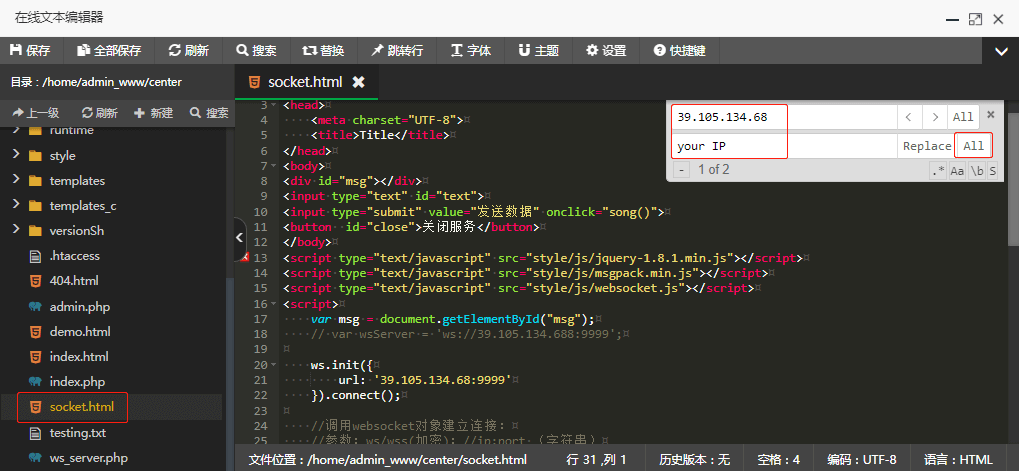Open the 跳转行 (Go to line) tool
This screenshot has width=1019, height=471.
396,50
